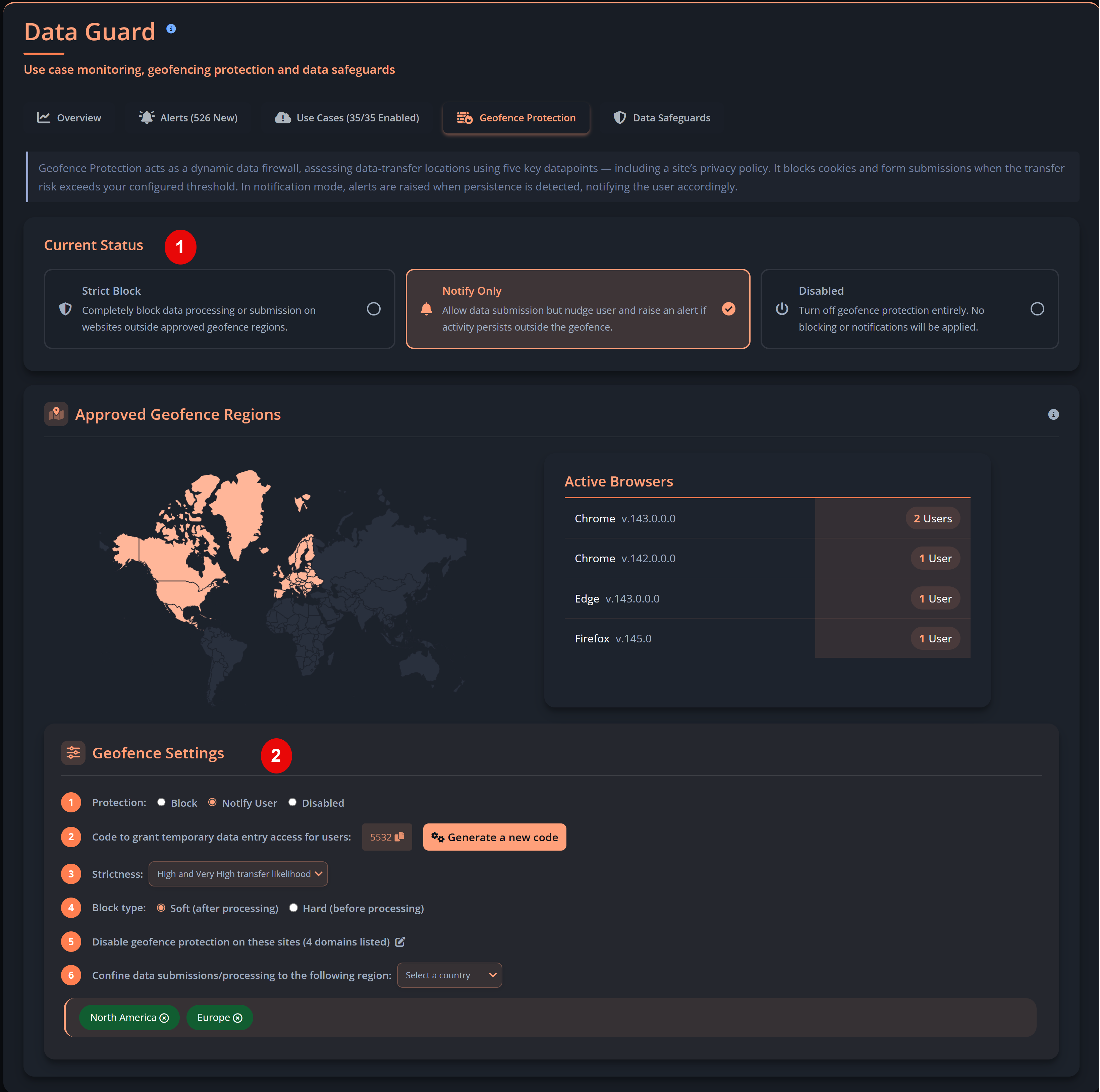Click the sliders icon beside Geofence Settings
This screenshot has width=1100, height=1092.
point(73,752)
